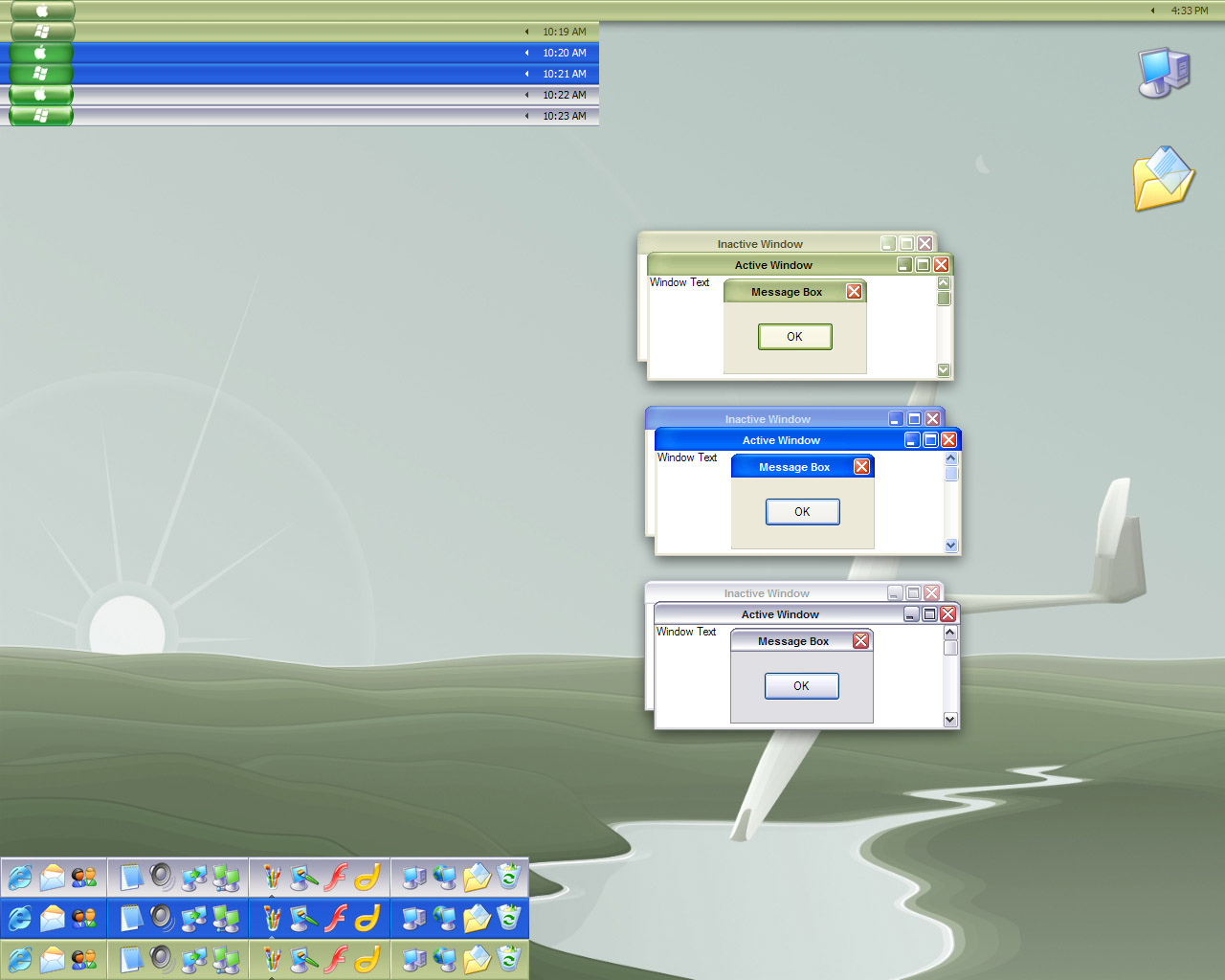The height and width of the screenshot is (980, 1225).
Task: Maximize the silver Active Window
Action: 929,614
